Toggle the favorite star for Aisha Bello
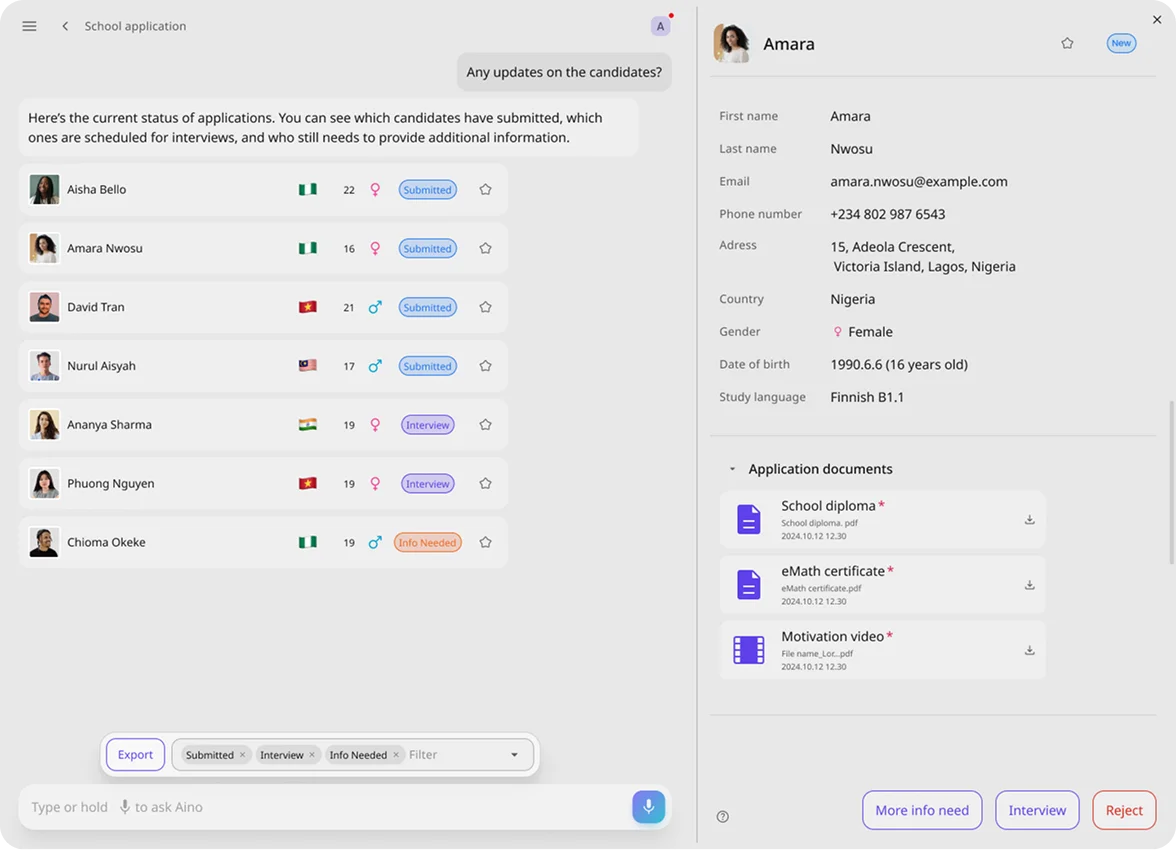The width and height of the screenshot is (1176, 850). pyautogui.click(x=485, y=189)
